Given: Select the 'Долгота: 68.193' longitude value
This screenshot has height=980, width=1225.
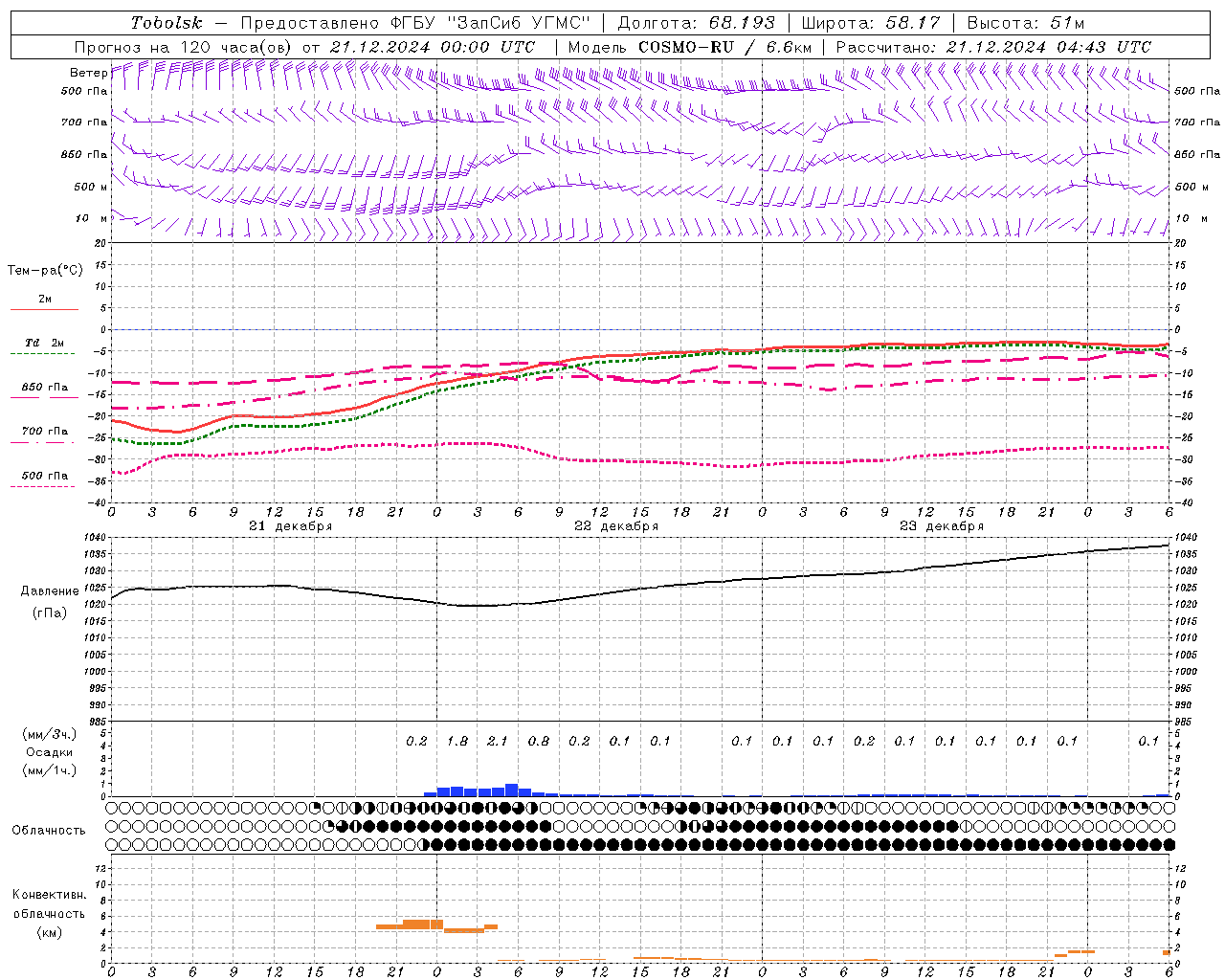Looking at the screenshot, I should [x=696, y=23].
